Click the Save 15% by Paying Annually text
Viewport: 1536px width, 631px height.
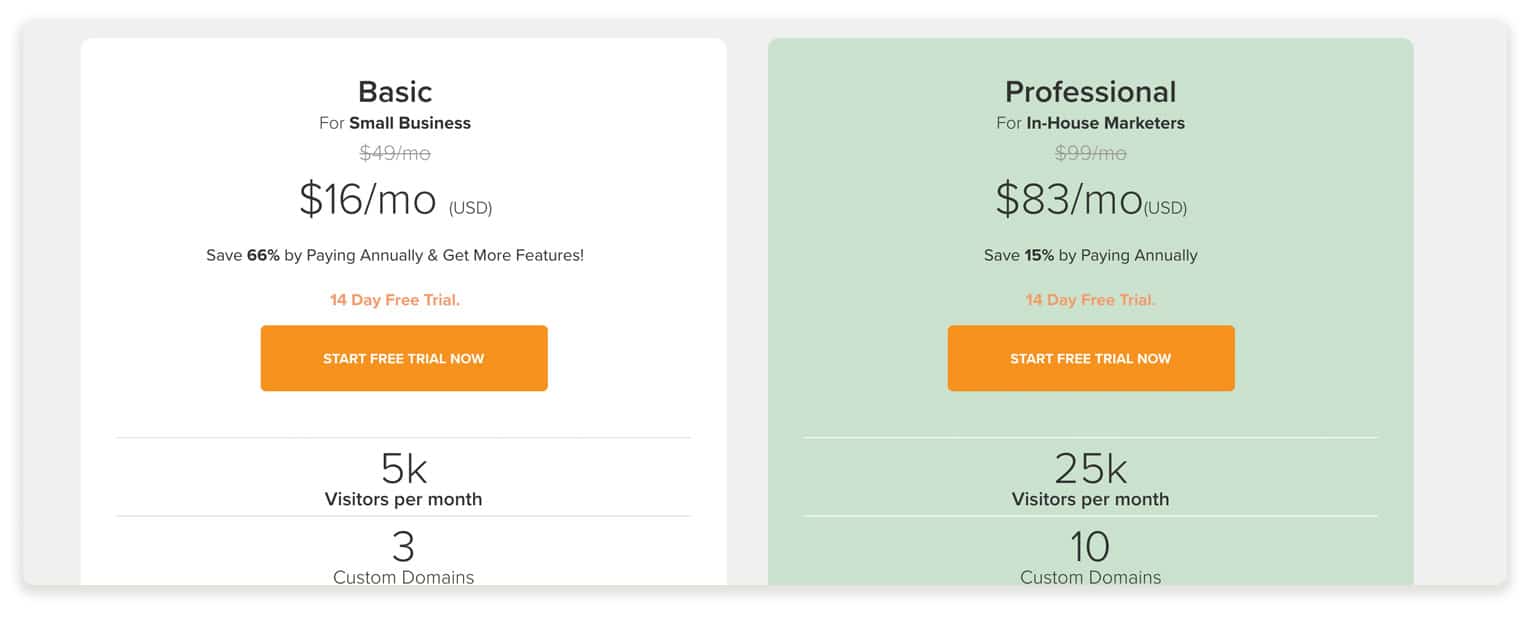(1091, 255)
